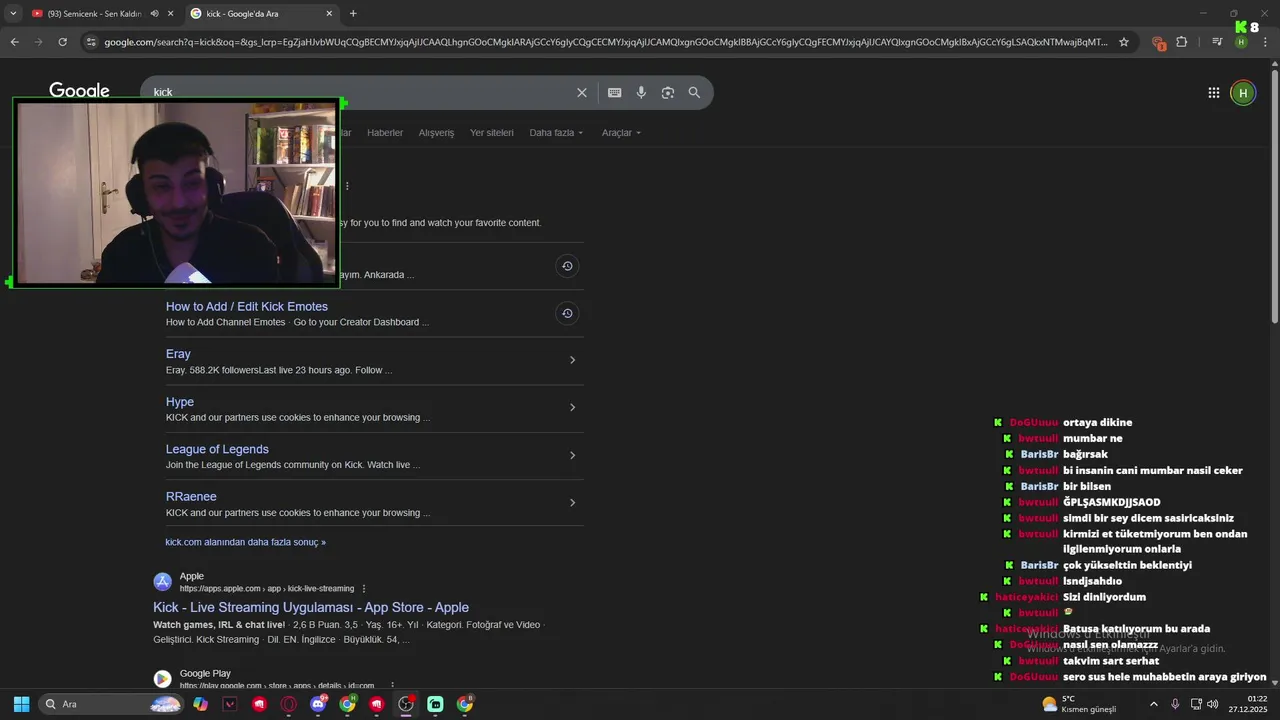
Task: Click the Windows taskbar search box Ara
Action: [111, 704]
